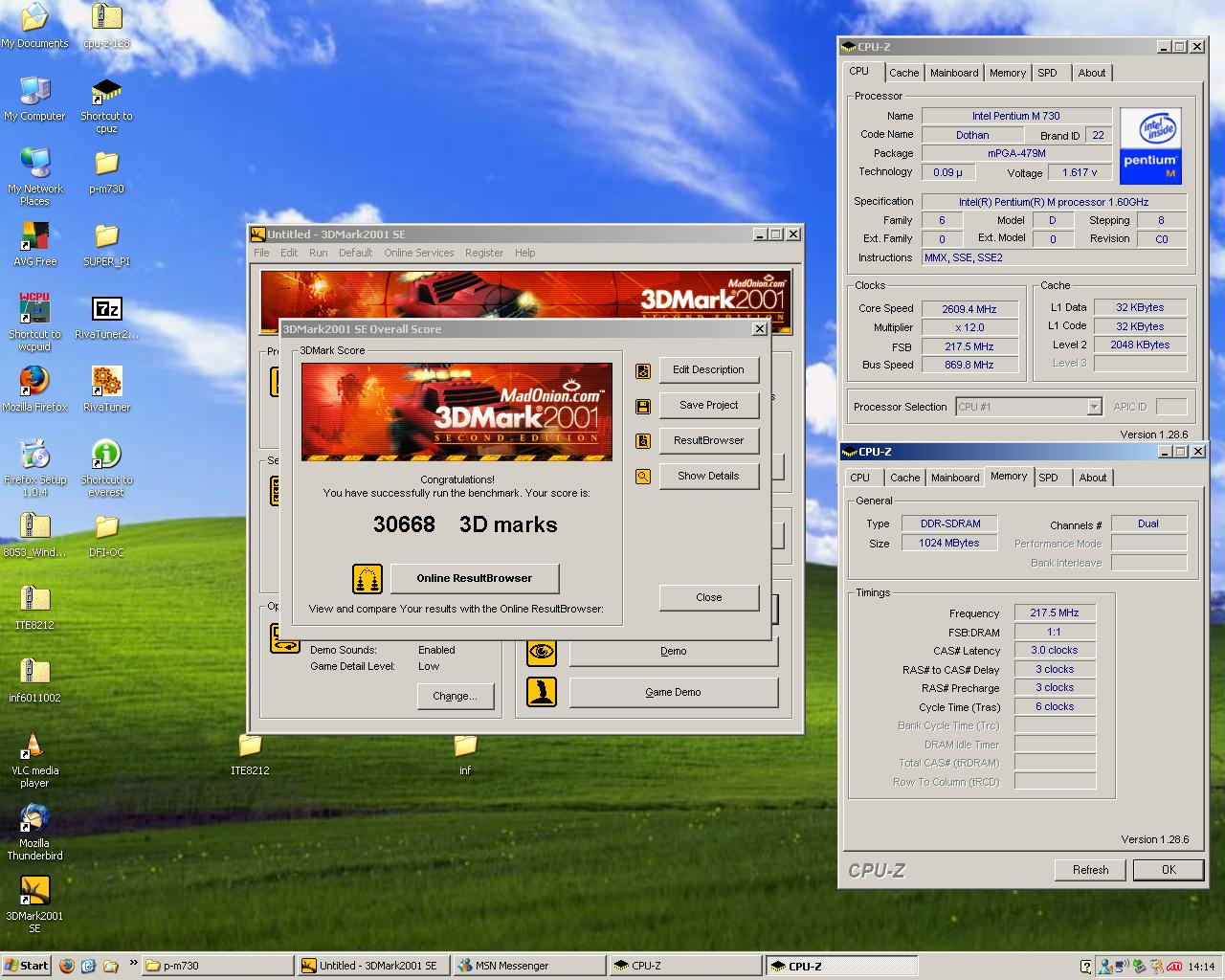Screen dimensions: 1225x980
Task: Click the ResultBrowser document icon
Action: [x=643, y=441]
